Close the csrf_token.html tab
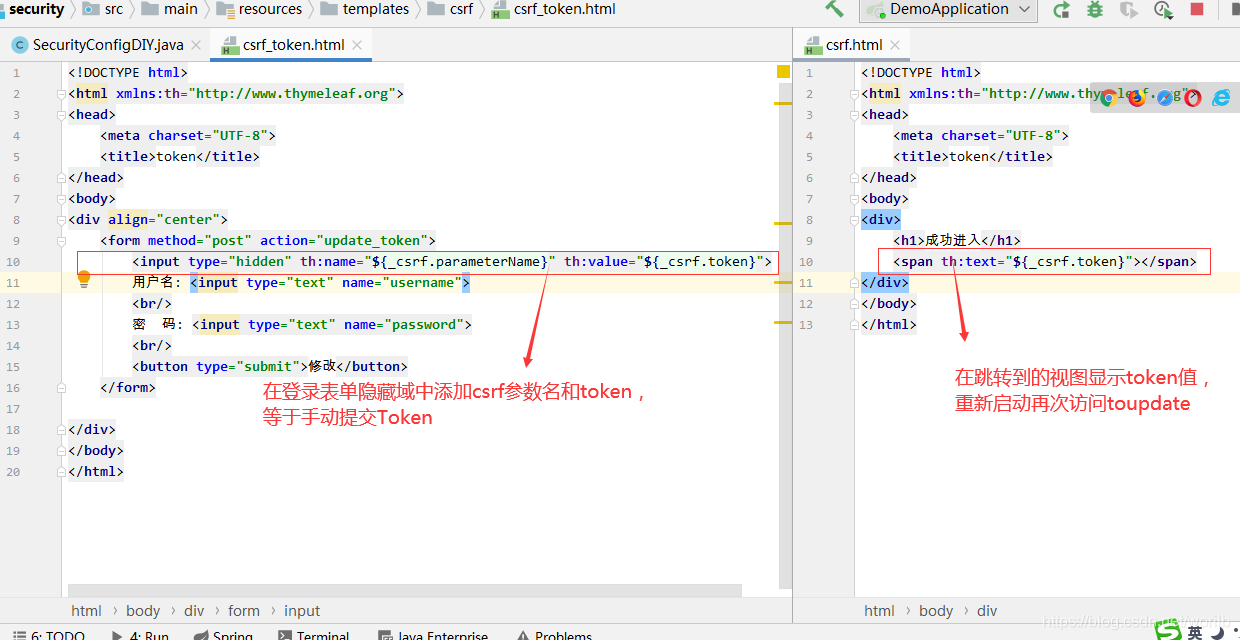Viewport: 1240px width, 640px height. (x=358, y=45)
